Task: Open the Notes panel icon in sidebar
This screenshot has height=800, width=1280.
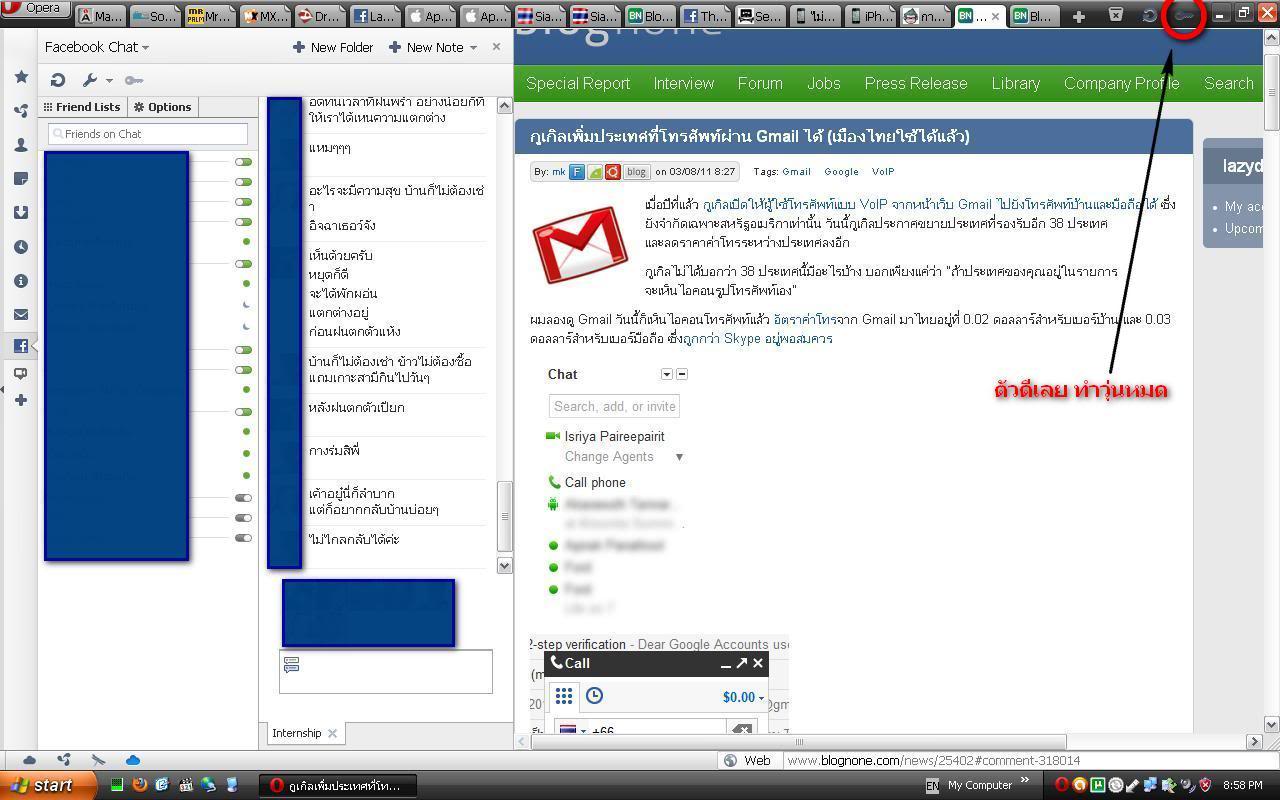Action: point(21,179)
